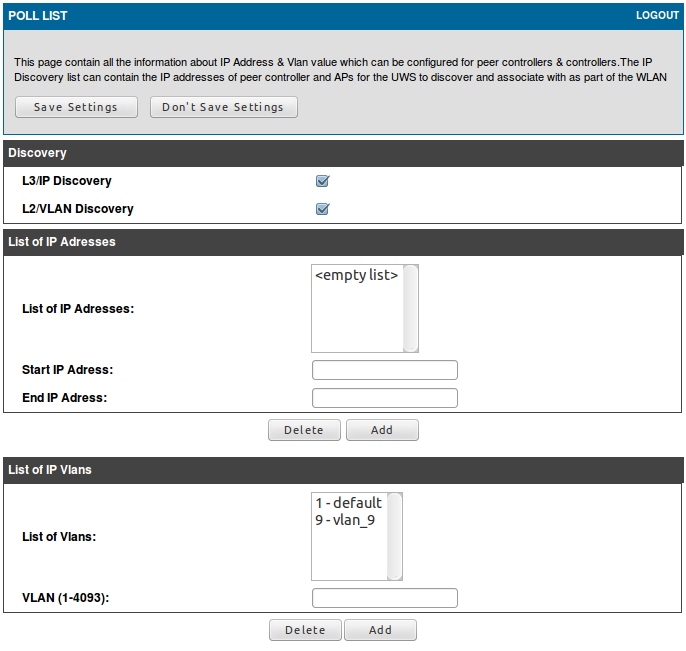
Task: Click Don't Save Settings button
Action: 223,107
